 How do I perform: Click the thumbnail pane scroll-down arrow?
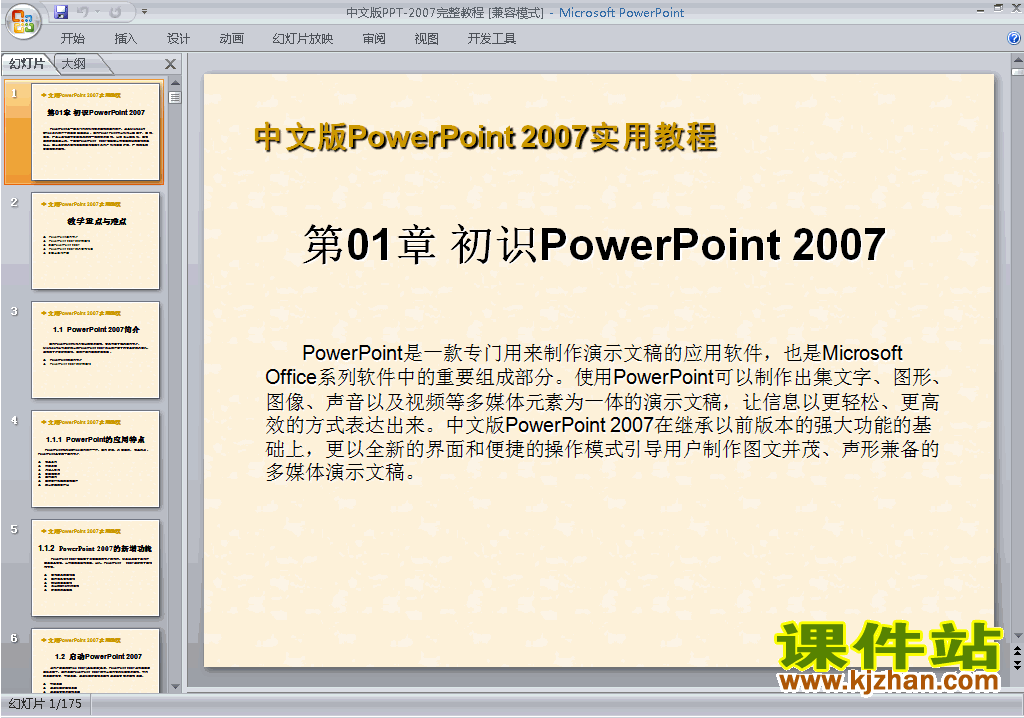tap(175, 687)
